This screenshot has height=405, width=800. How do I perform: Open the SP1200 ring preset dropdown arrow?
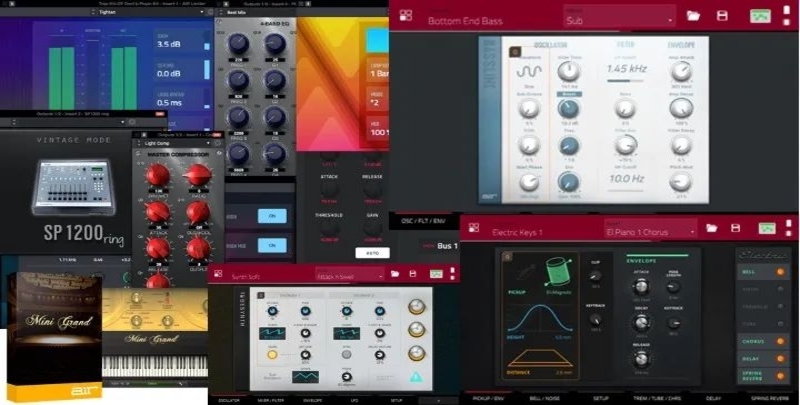click(x=122, y=122)
